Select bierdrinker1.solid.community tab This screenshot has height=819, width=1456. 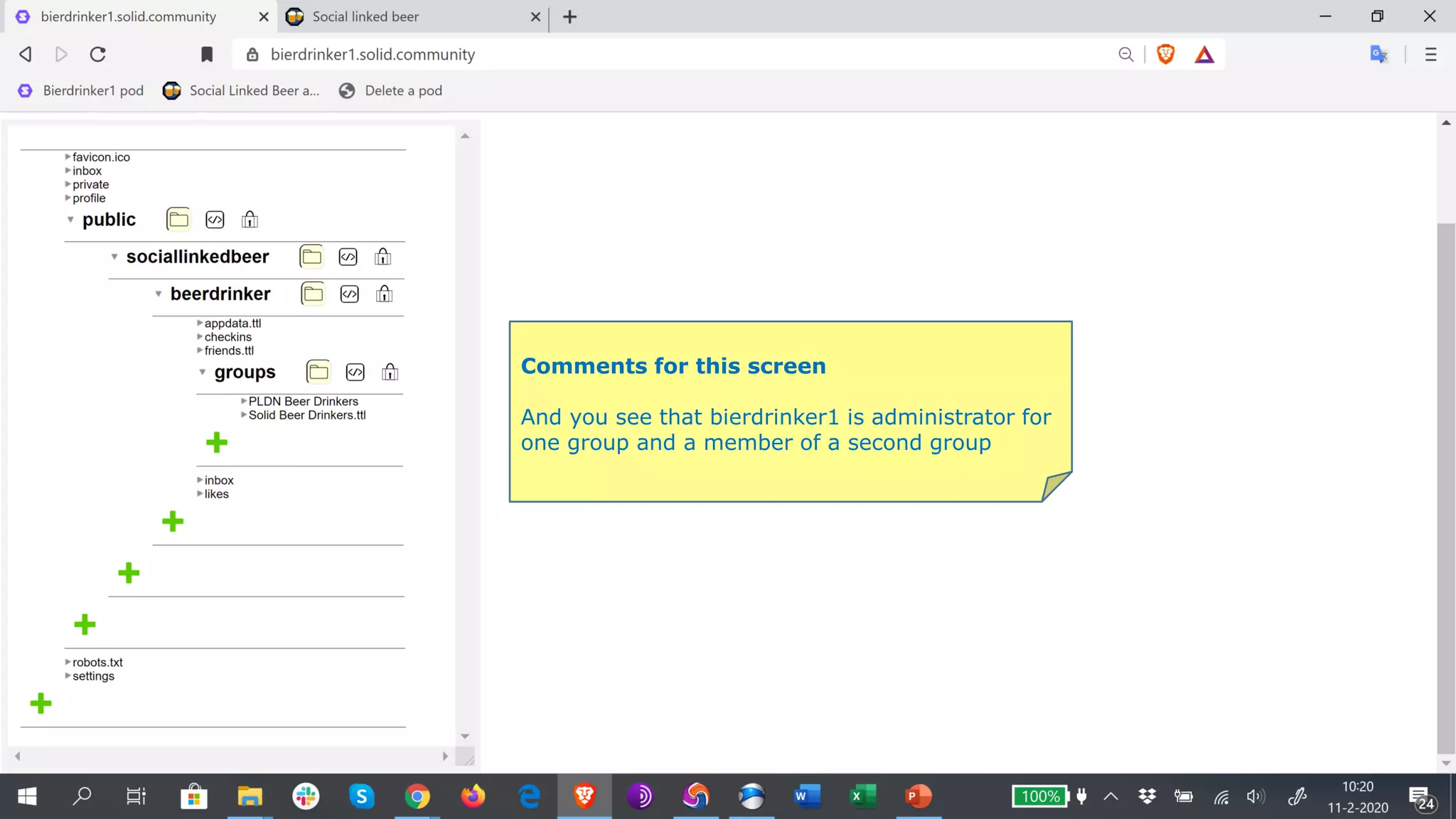139,16
